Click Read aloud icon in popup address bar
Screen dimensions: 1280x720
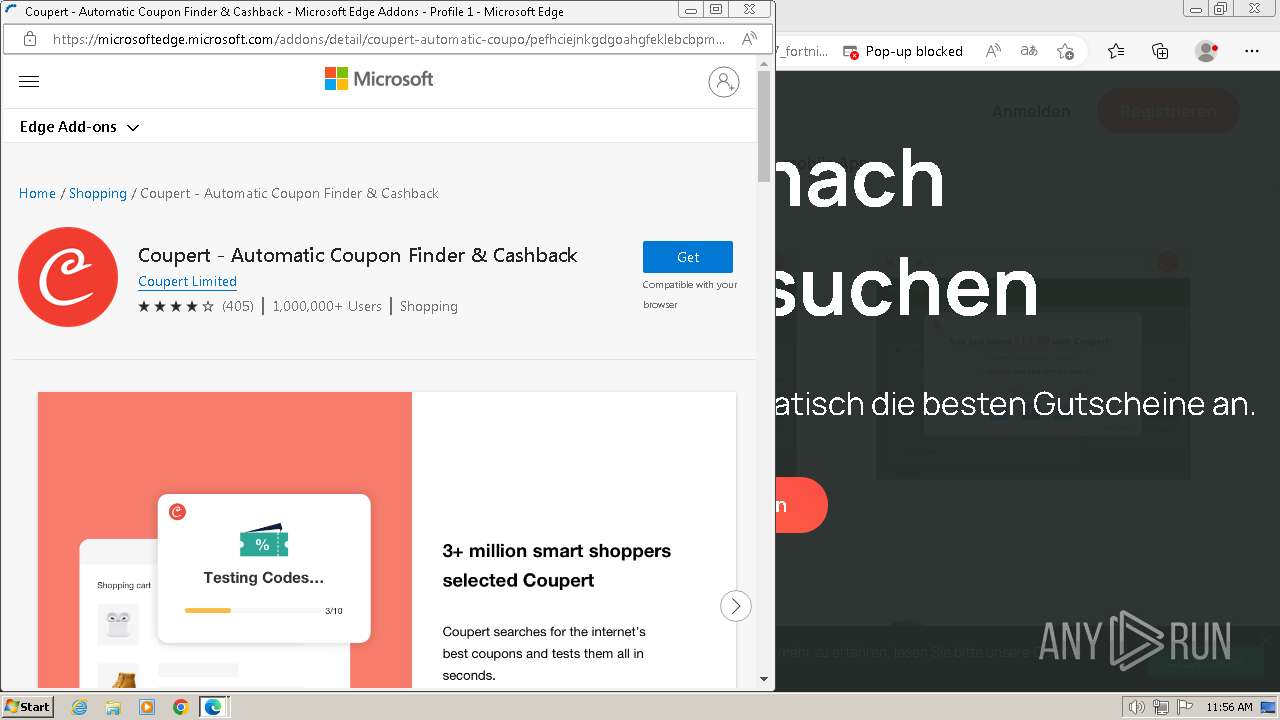[749, 39]
